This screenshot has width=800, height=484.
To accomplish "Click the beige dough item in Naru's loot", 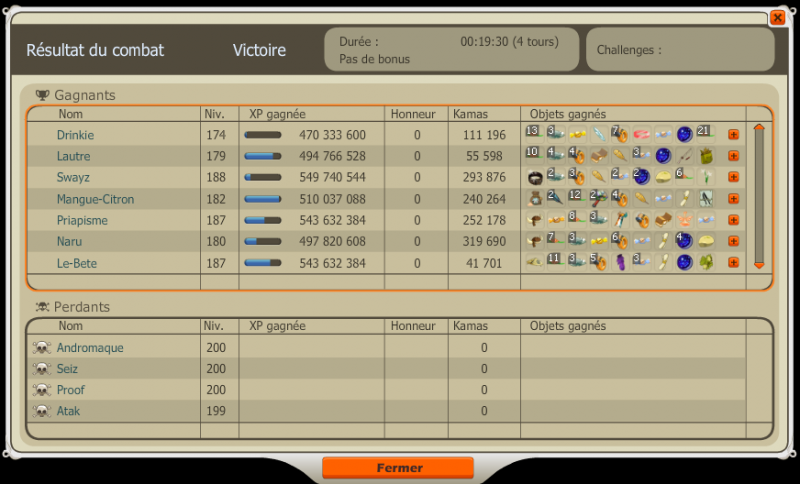I will 706,241.
